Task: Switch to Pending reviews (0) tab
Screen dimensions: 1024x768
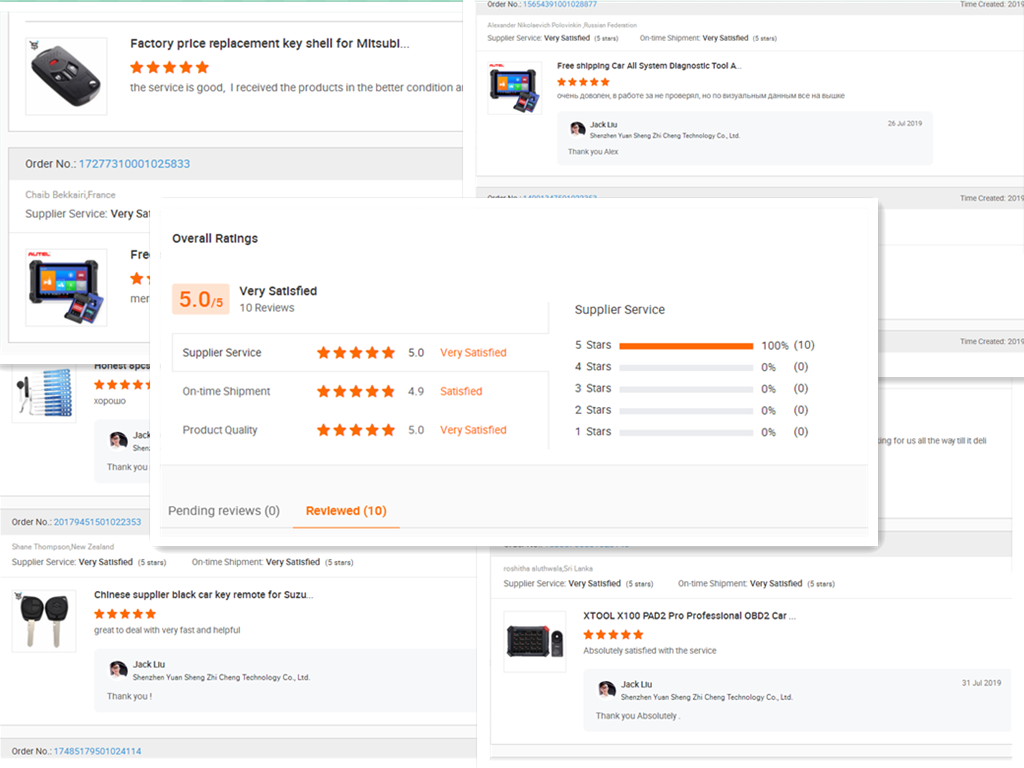Action: (224, 511)
